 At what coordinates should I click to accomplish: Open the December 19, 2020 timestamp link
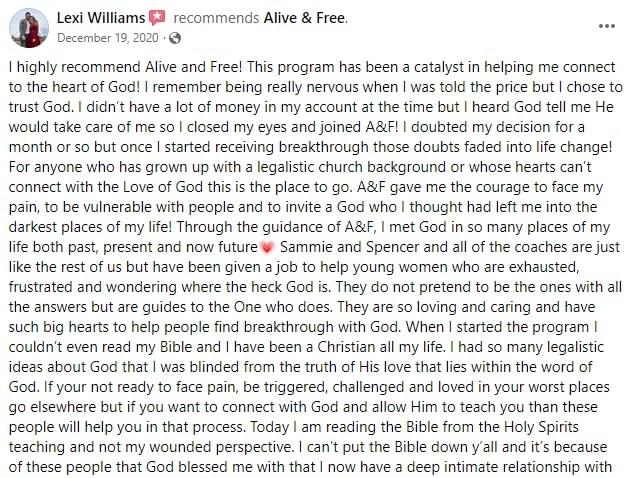click(x=108, y=38)
